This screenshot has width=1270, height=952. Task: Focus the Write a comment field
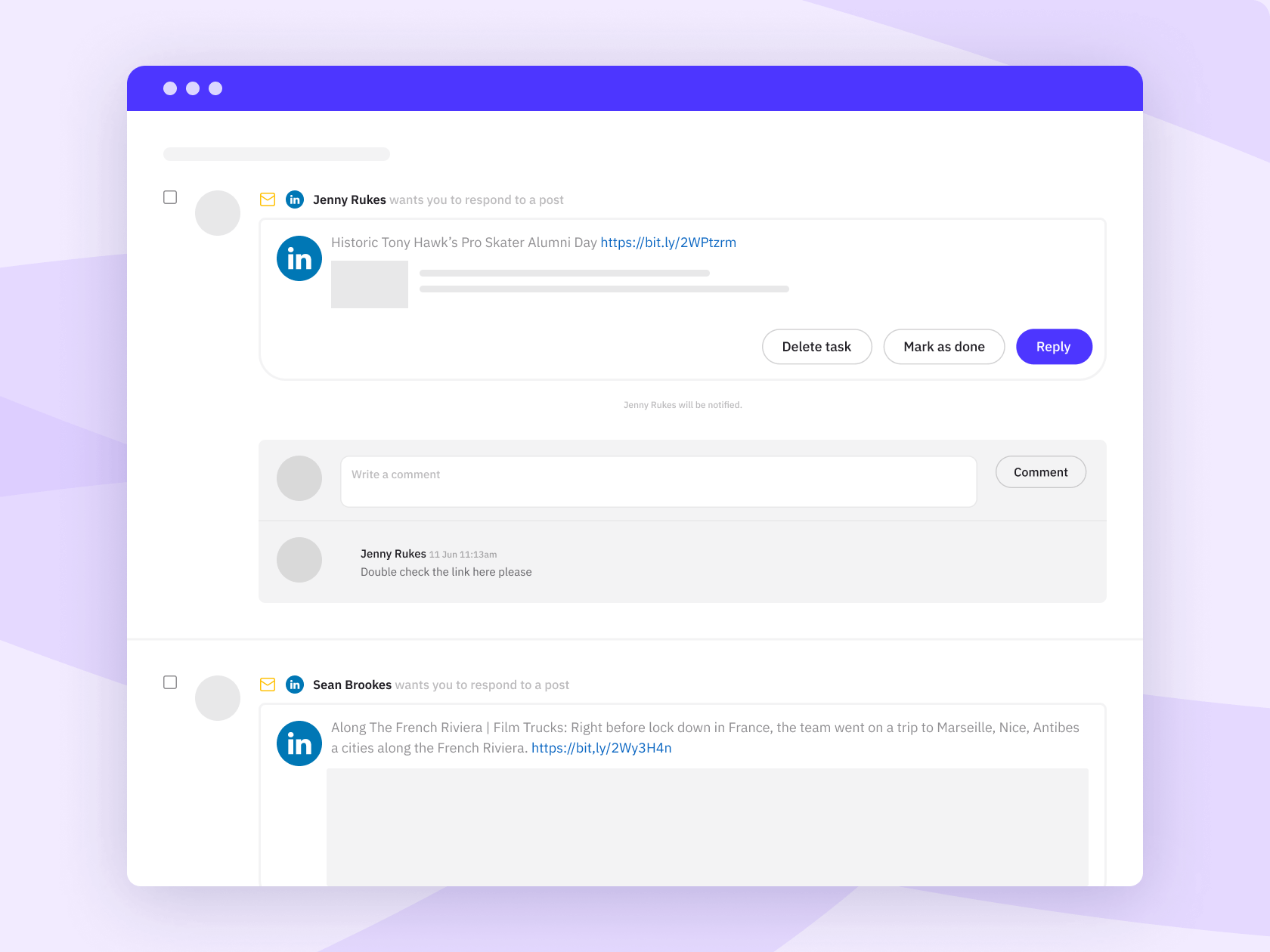pyautogui.click(x=658, y=481)
